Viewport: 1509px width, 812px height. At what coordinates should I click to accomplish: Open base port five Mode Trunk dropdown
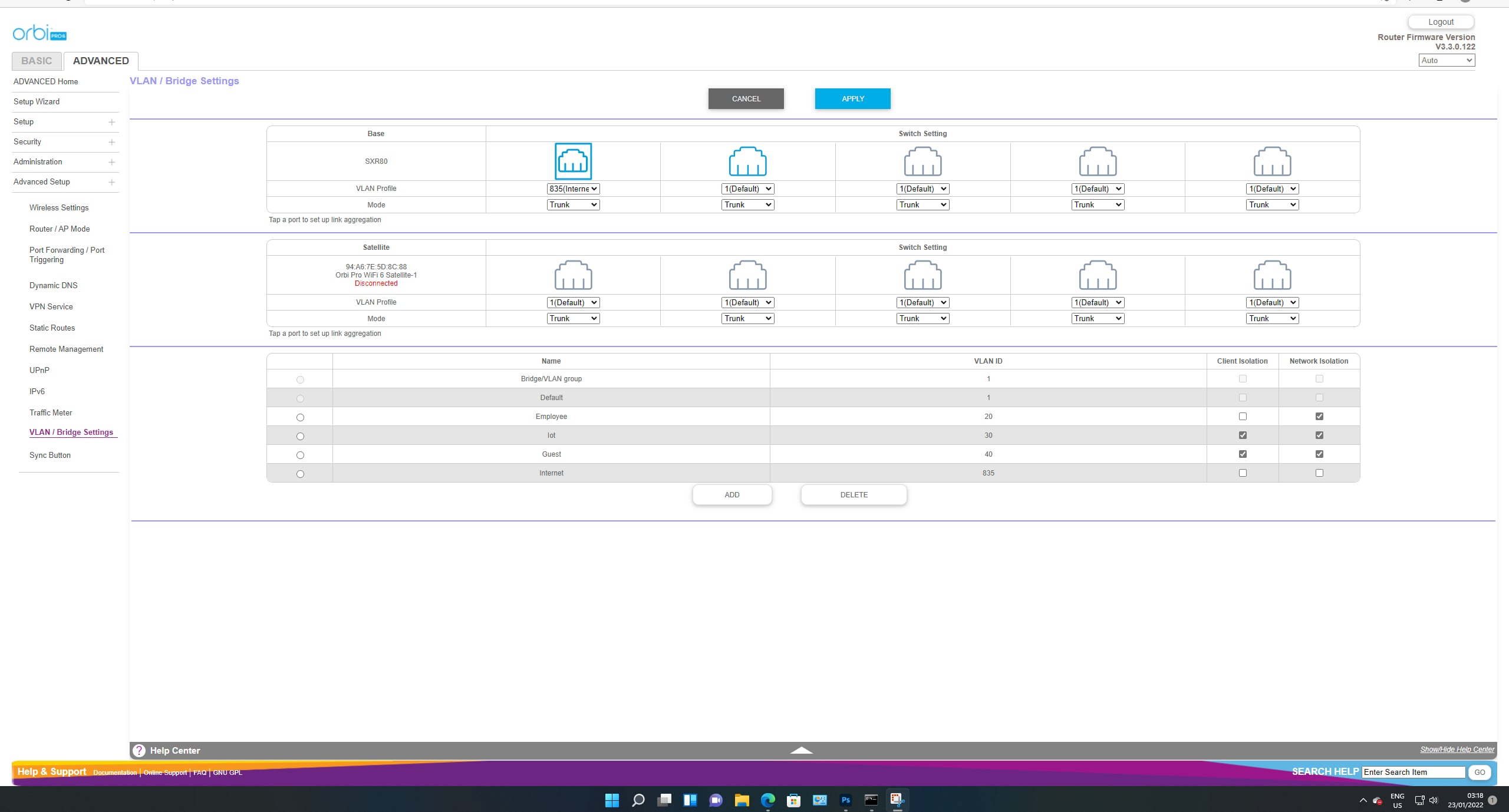(x=1272, y=204)
